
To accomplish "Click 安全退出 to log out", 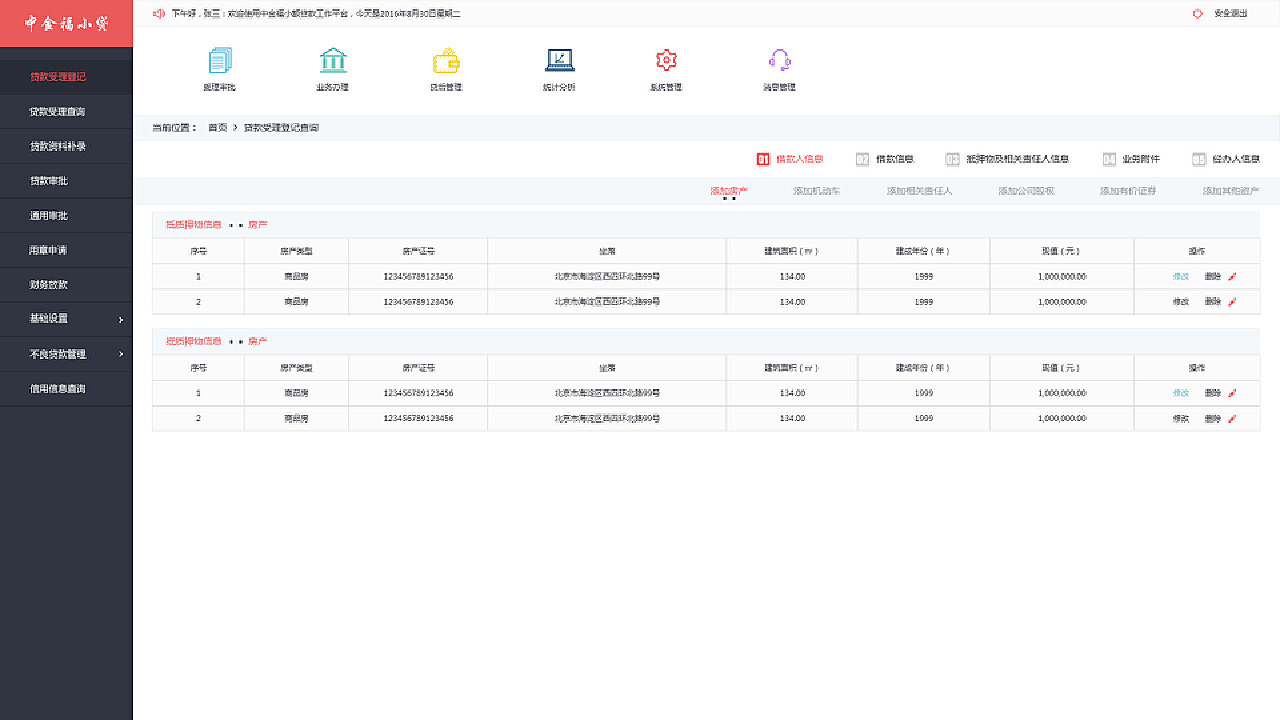I will tap(1230, 14).
